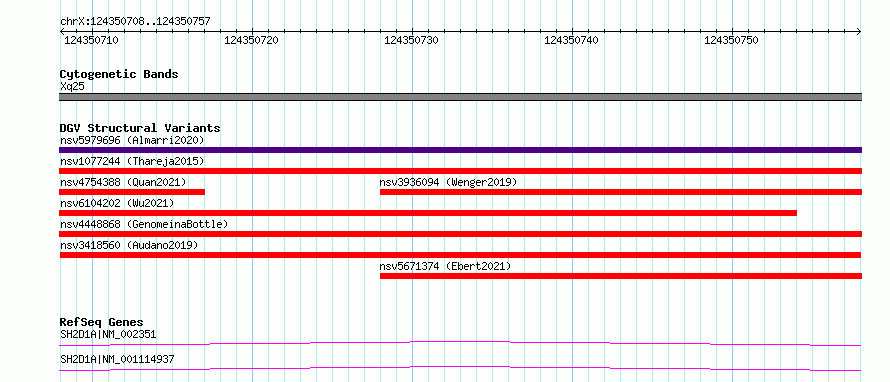
Task: Open the DGV Structural Variants track title
Action: (x=140, y=128)
